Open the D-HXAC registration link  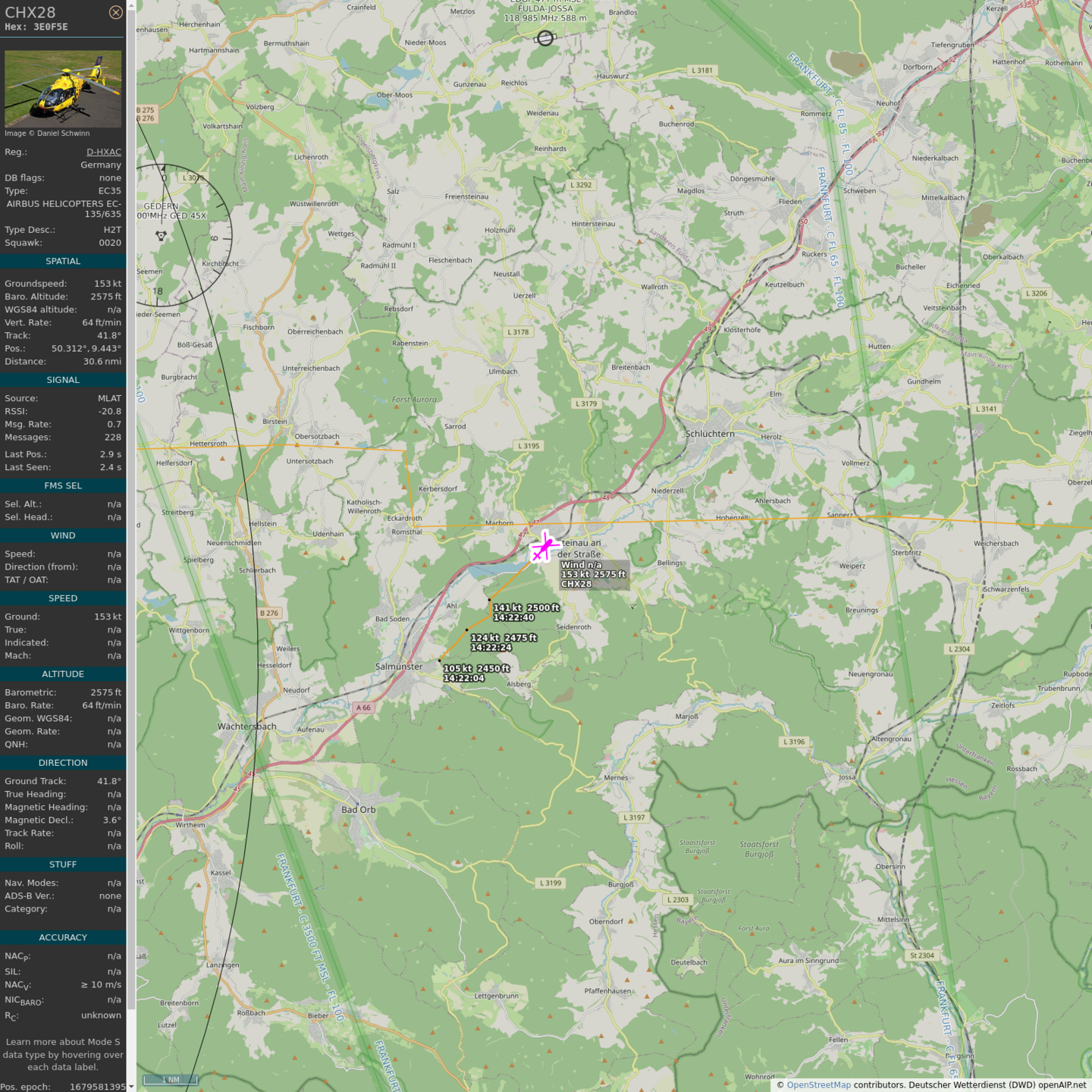(x=103, y=152)
